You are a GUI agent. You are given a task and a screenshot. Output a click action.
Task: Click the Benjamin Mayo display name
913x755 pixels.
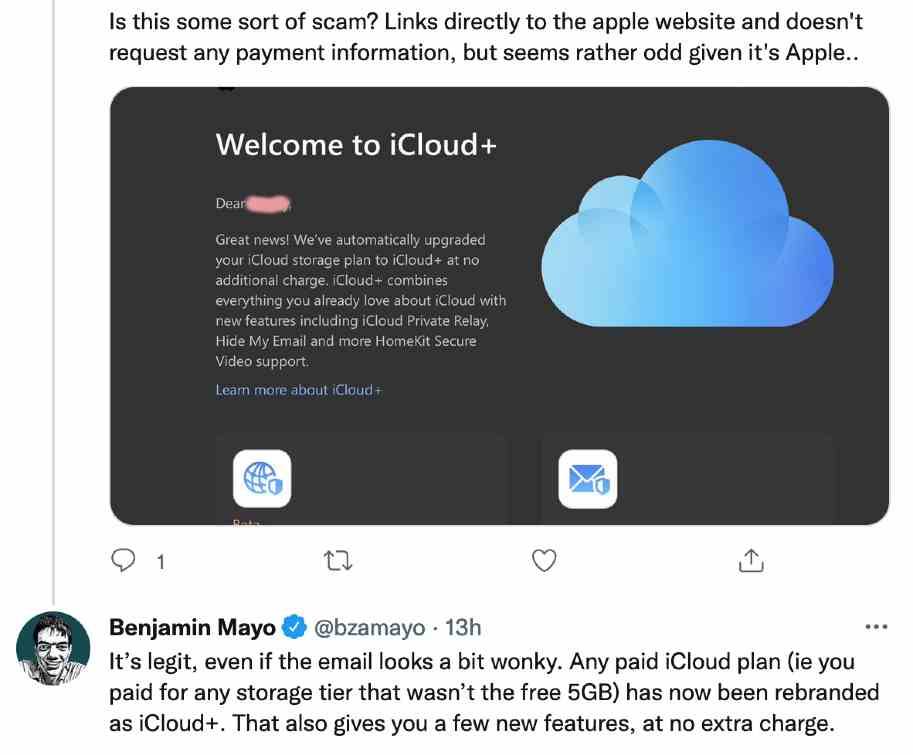(192, 628)
